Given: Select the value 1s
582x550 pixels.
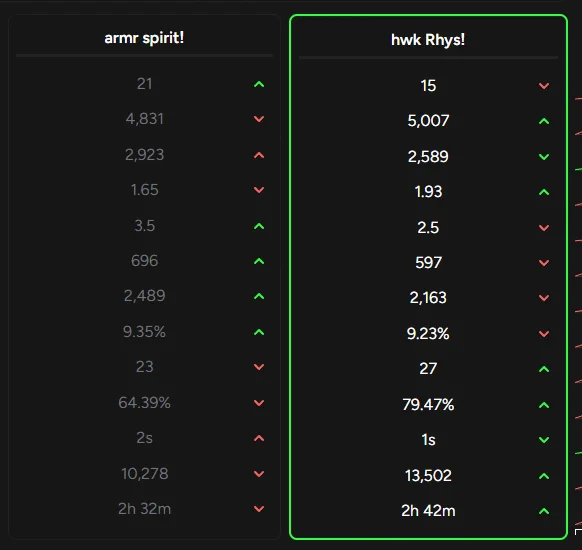Looking at the screenshot, I should pyautogui.click(x=428, y=440).
